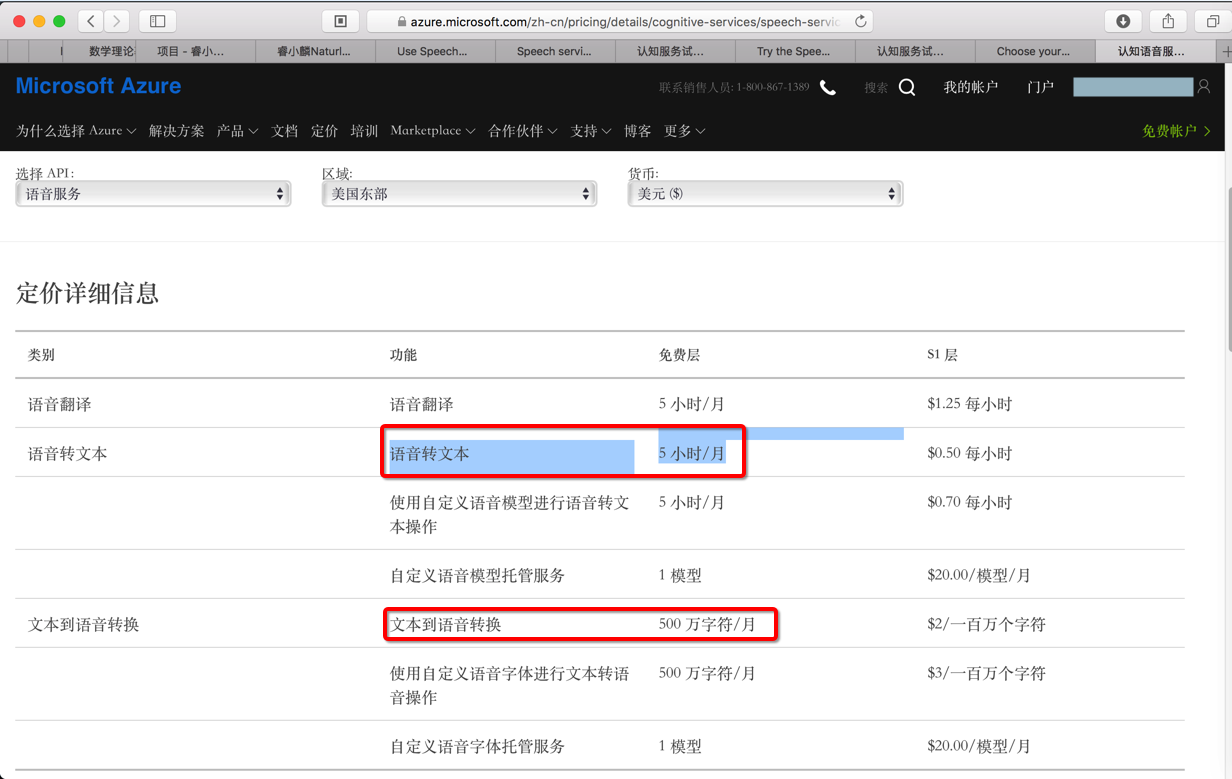Click the Microsoft Azure logo
The height and width of the screenshot is (779, 1232).
98,87
